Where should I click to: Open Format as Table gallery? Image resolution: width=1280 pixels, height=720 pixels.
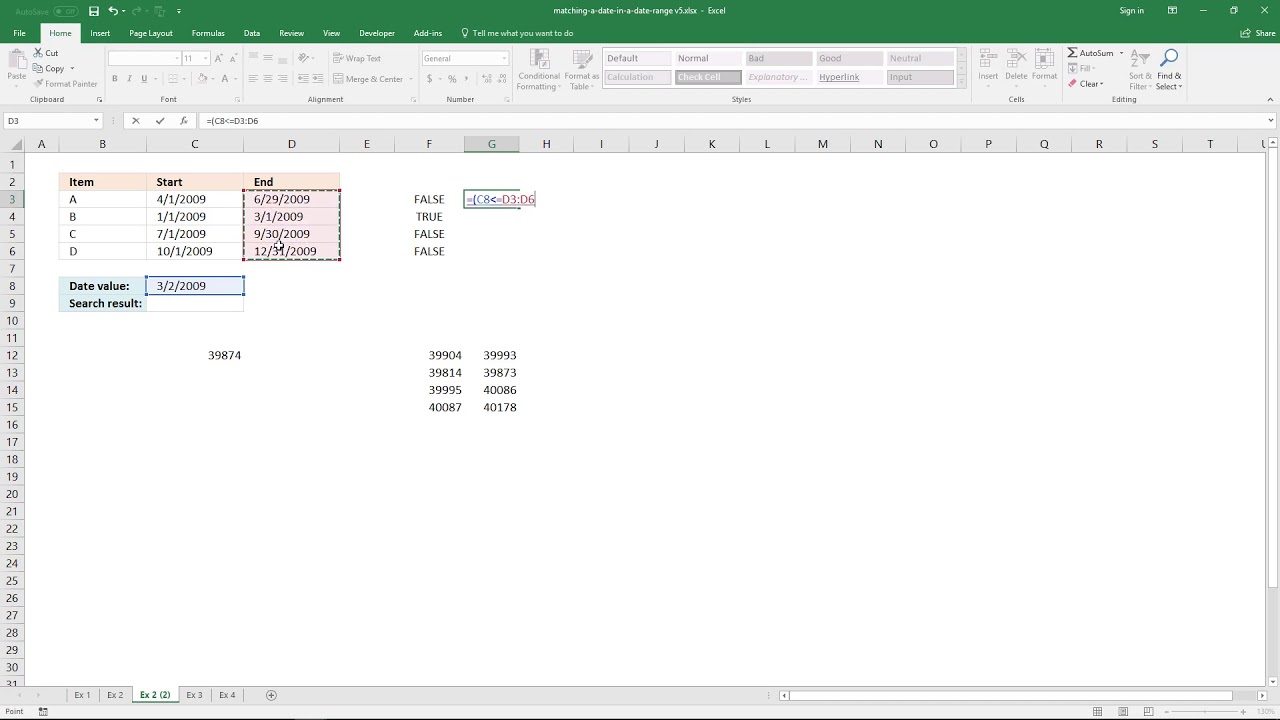(x=581, y=69)
